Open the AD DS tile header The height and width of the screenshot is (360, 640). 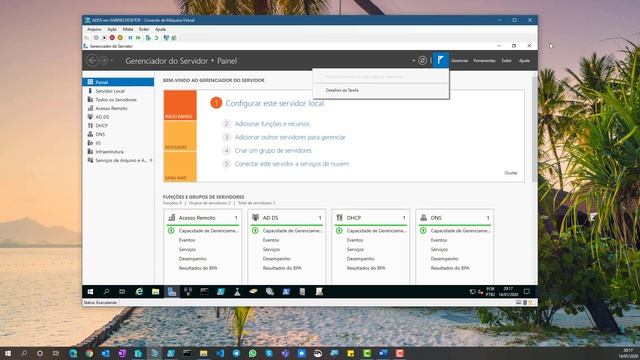point(287,218)
